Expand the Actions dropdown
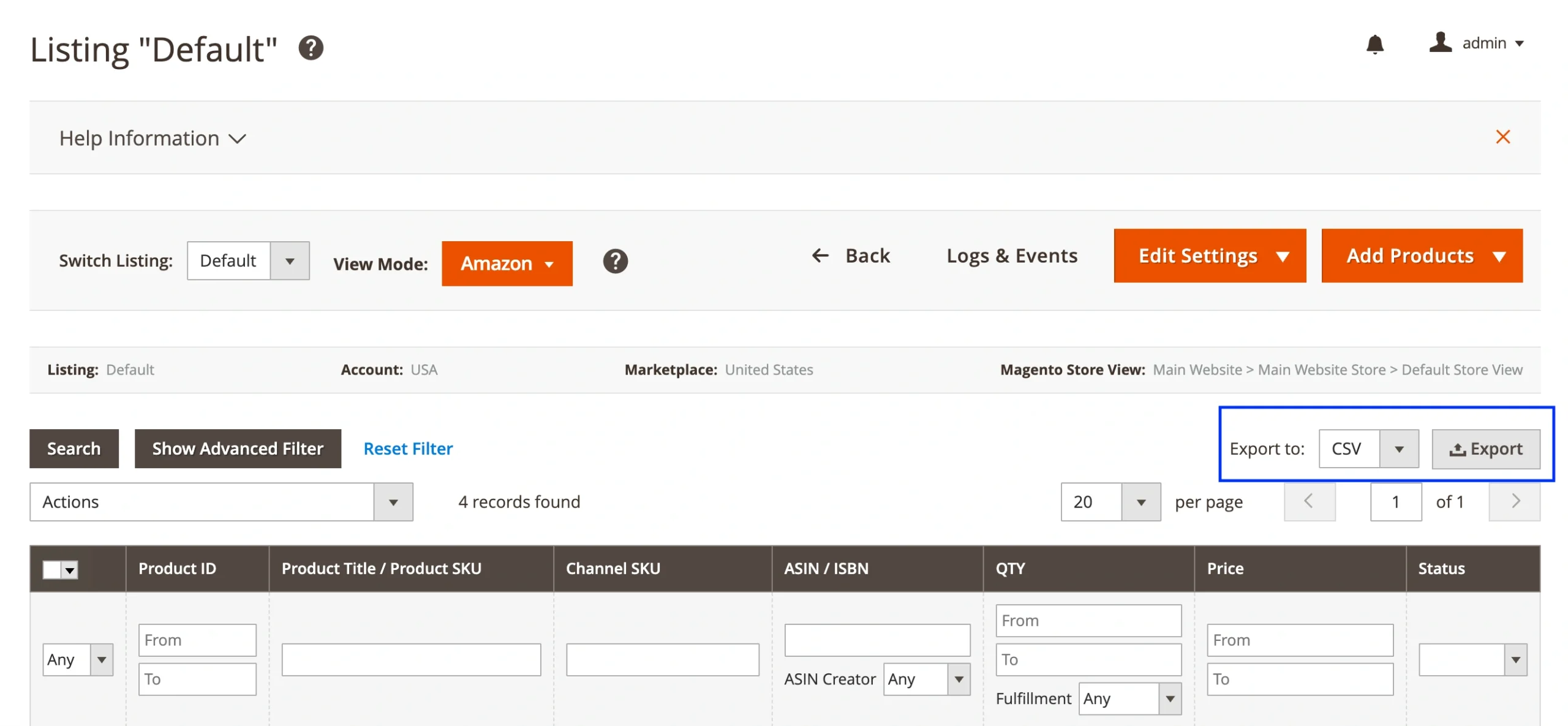The height and width of the screenshot is (726, 1568). (x=394, y=502)
